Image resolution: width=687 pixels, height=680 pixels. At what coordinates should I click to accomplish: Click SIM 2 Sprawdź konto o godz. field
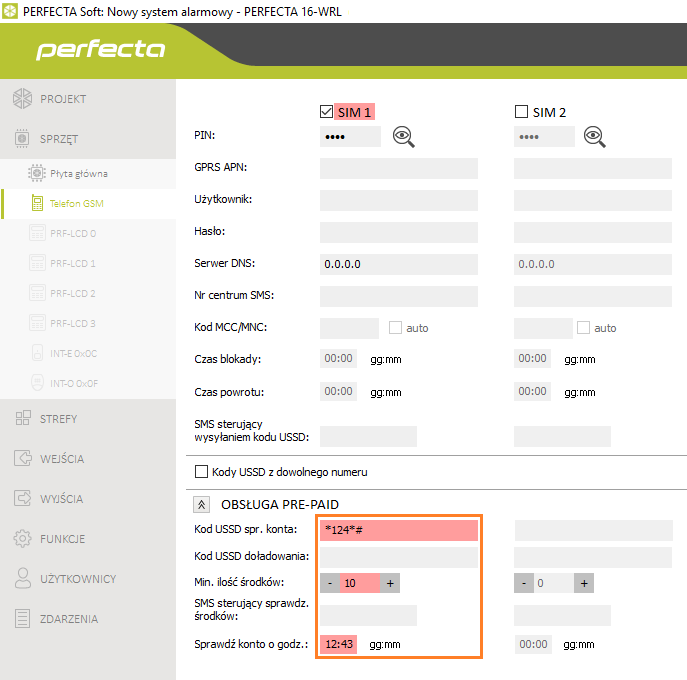[x=533, y=644]
